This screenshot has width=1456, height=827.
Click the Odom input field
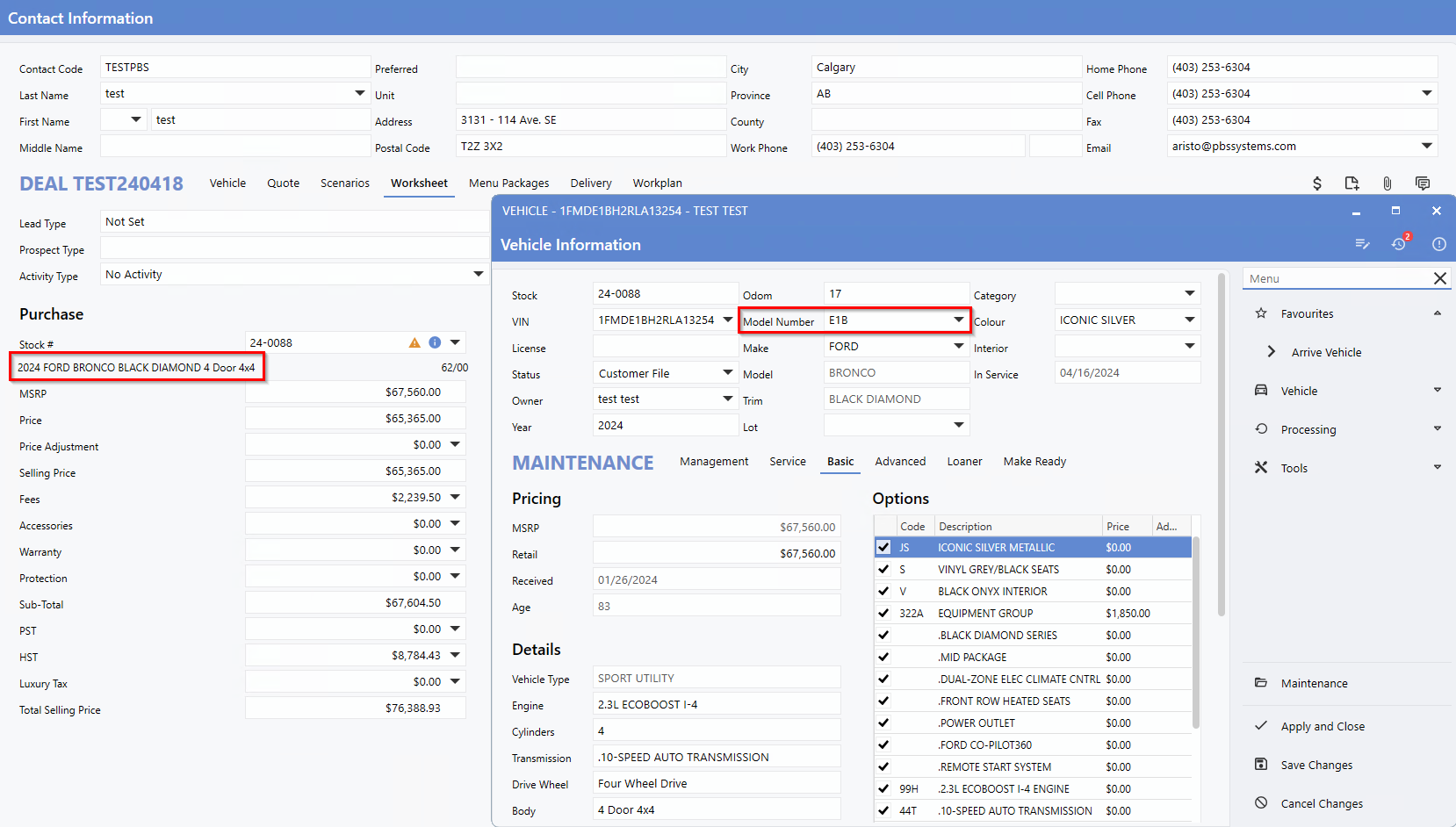pos(896,293)
